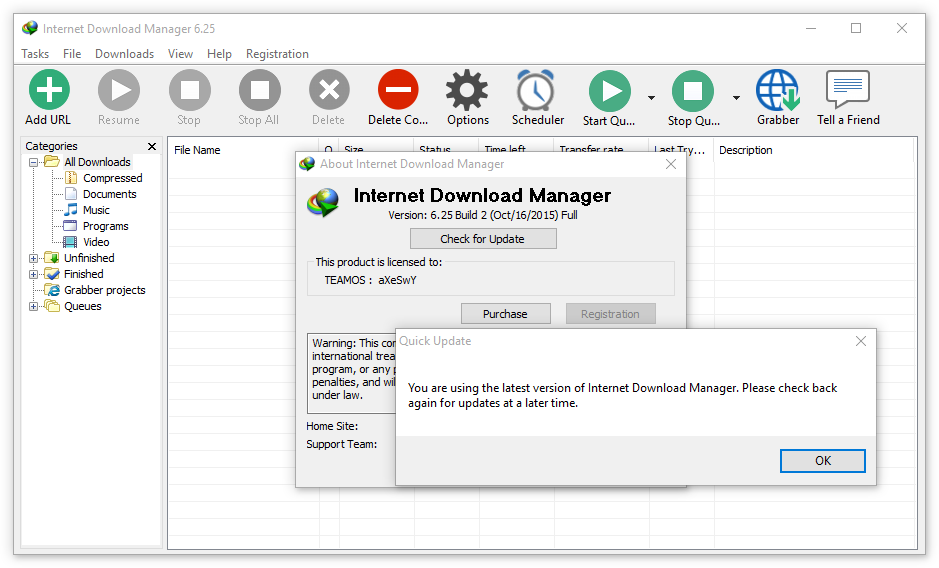
Task: Select the Music note category icon
Action: tap(71, 210)
